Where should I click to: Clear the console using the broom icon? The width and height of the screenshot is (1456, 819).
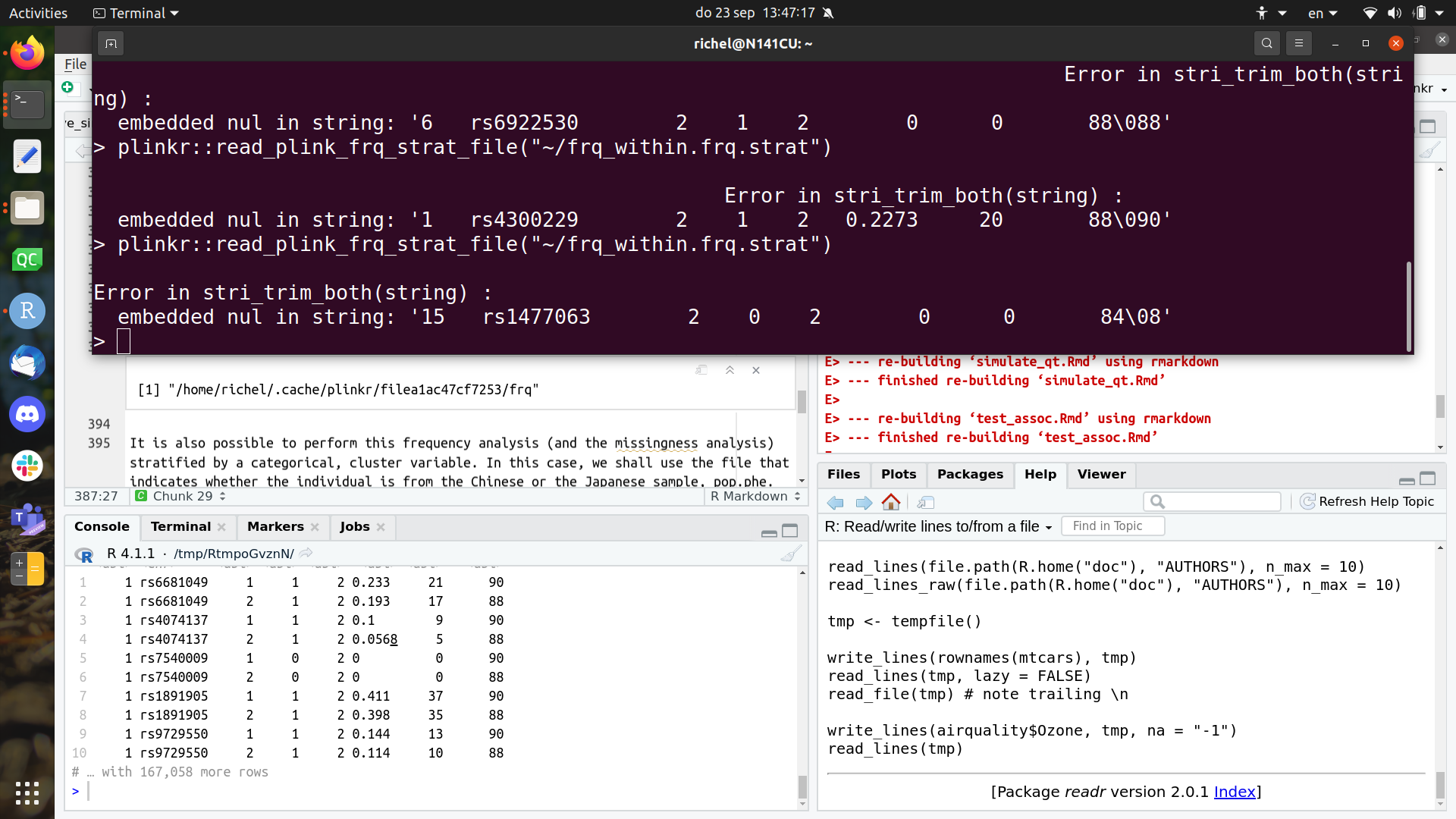[x=791, y=554]
